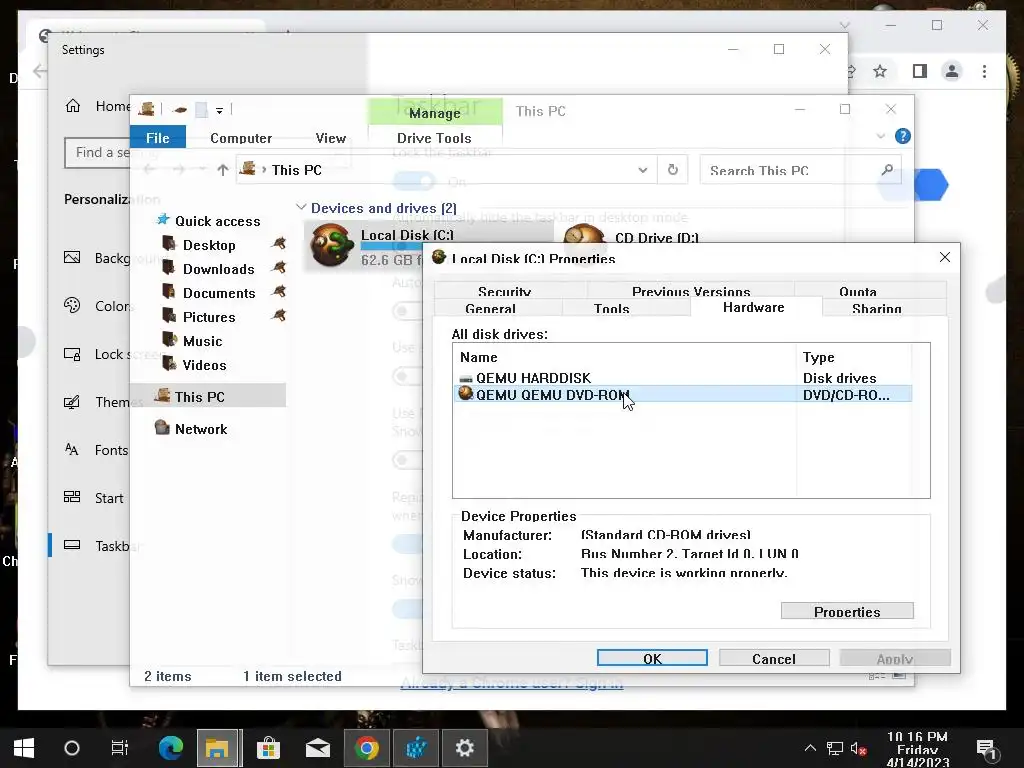Image resolution: width=1024 pixels, height=768 pixels.
Task: Open Chrome side panel icon
Action: (920, 71)
